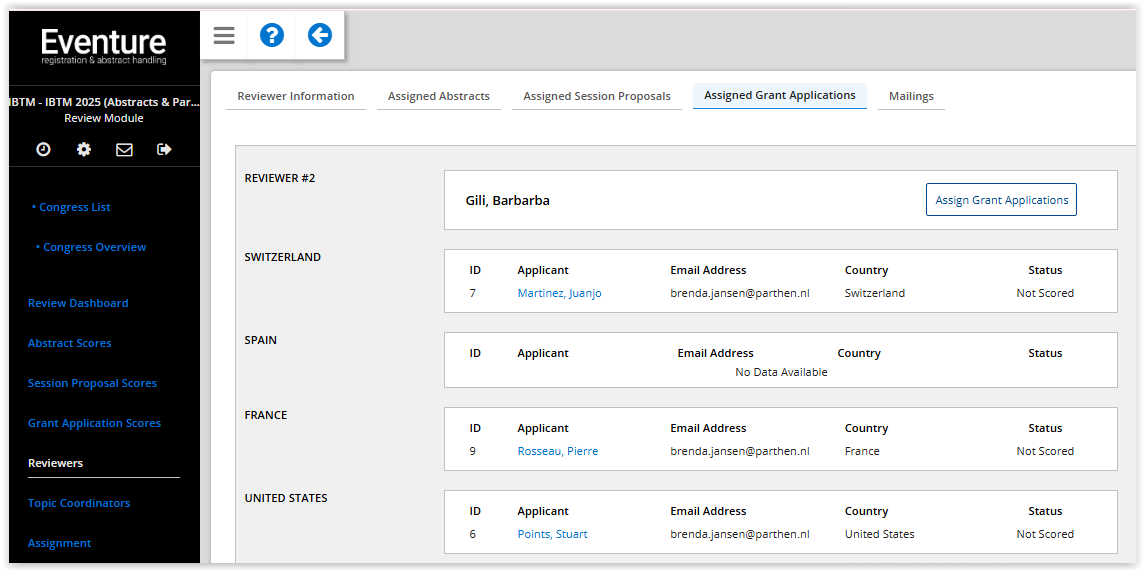Click ID 7 in Switzerland table
Screen dimensions: 1144x571
[x=473, y=293]
